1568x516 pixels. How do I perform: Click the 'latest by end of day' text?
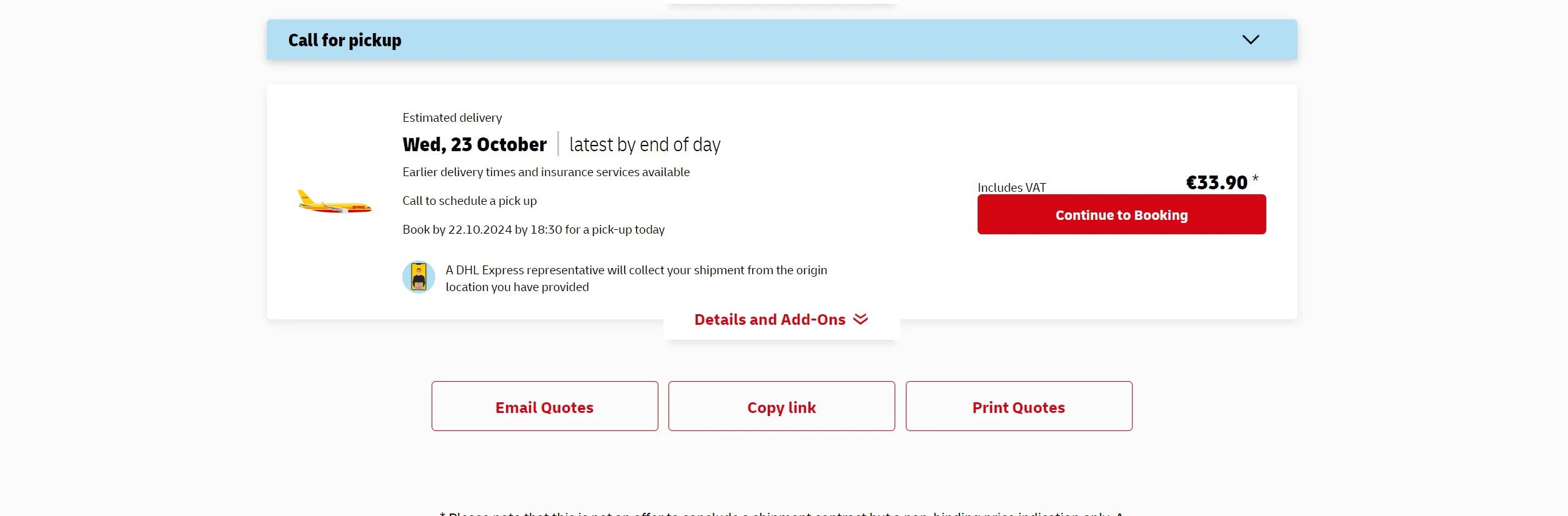(645, 144)
